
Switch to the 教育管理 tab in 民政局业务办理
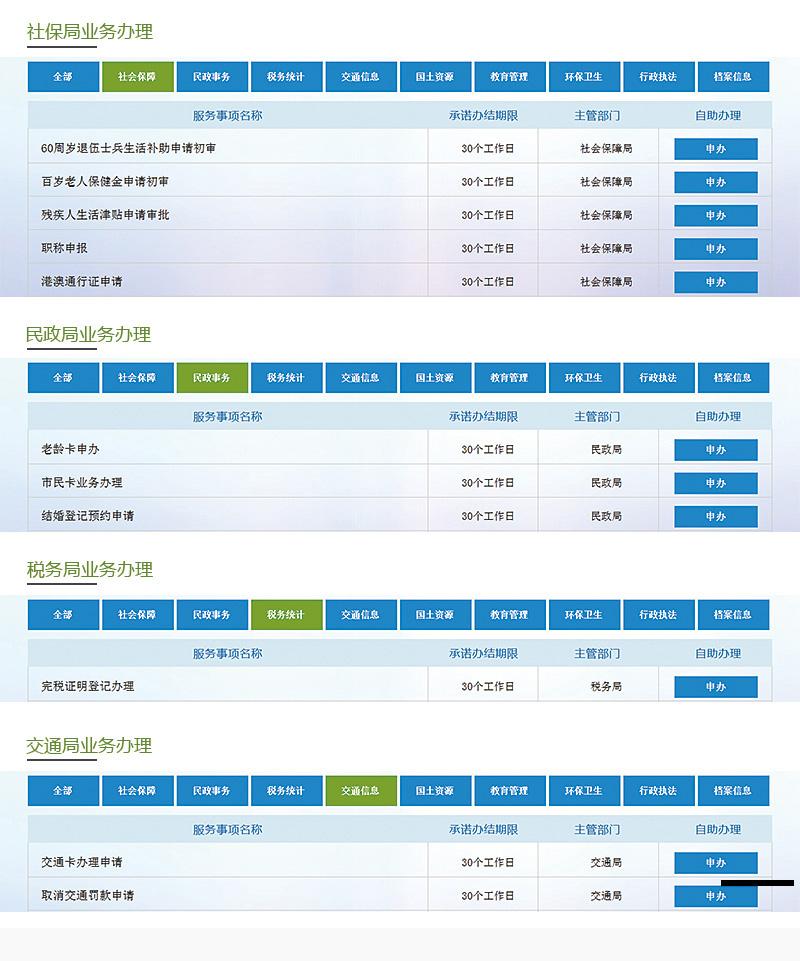tap(511, 378)
